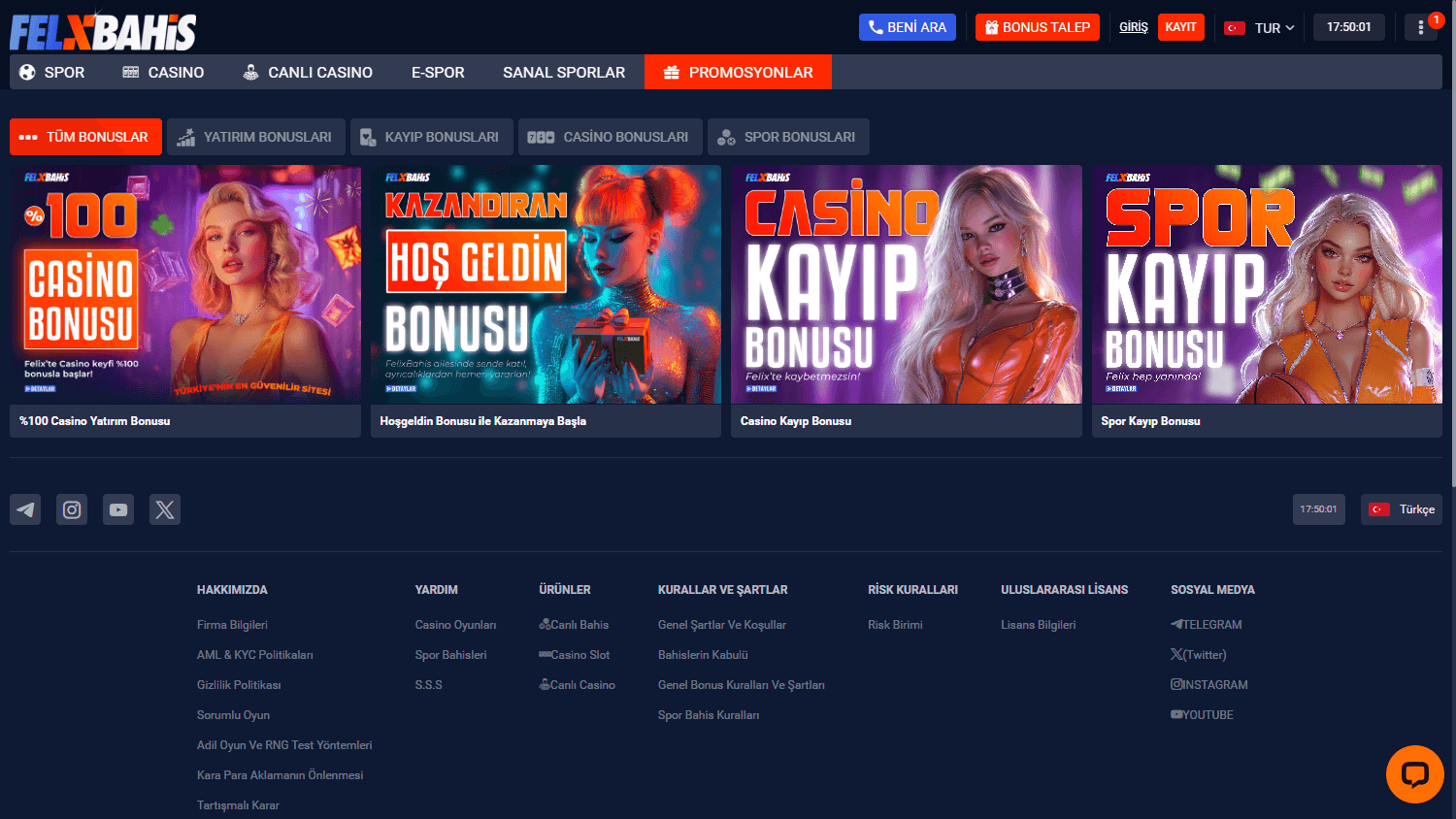
Task: Open the Canlı Bahis product link
Action: (575, 625)
